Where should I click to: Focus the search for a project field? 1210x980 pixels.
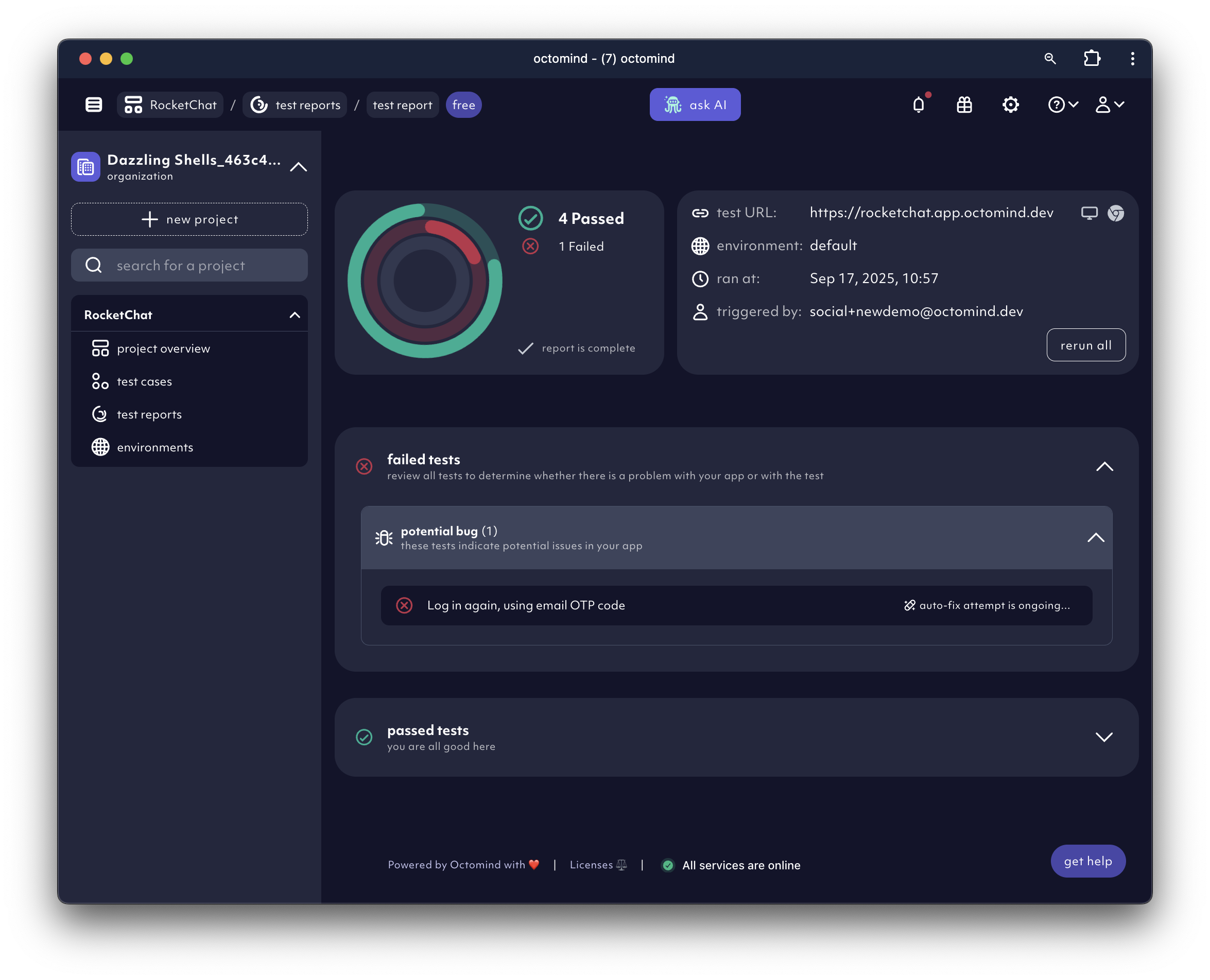click(x=189, y=265)
